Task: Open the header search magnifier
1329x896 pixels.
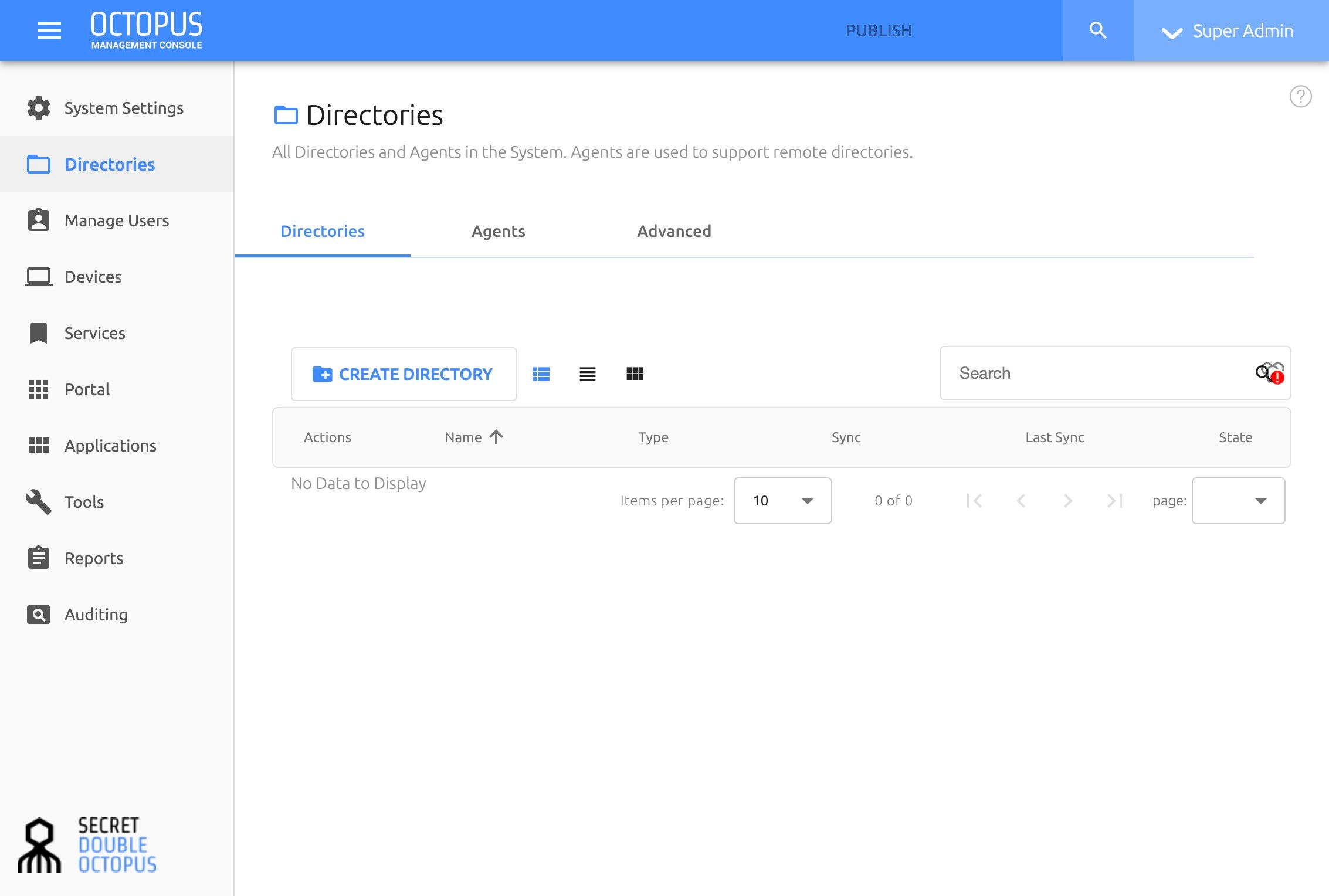Action: pyautogui.click(x=1098, y=30)
